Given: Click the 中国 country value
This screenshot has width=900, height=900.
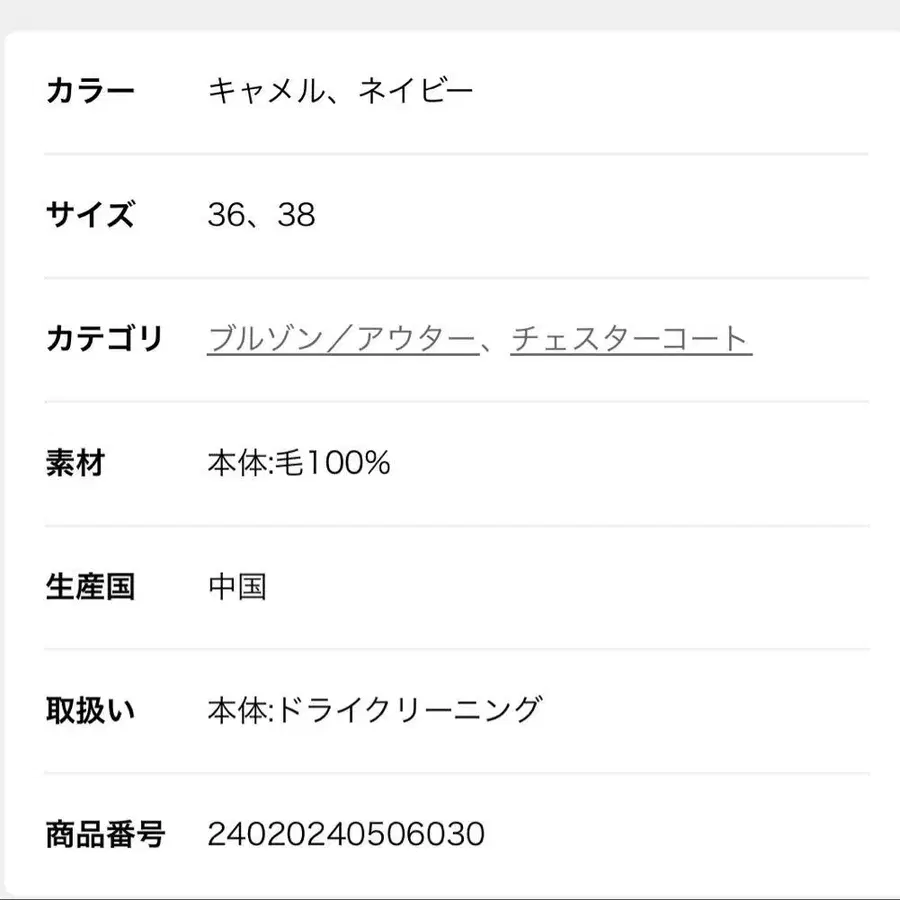Looking at the screenshot, I should [237, 586].
